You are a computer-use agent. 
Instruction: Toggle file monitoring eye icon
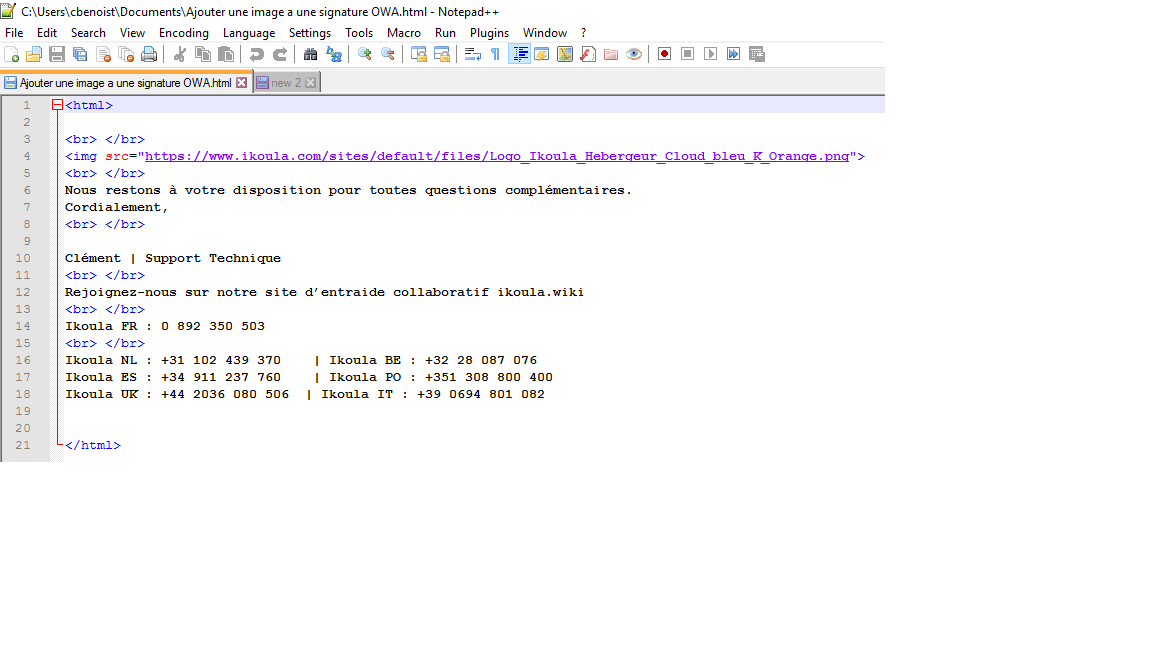pos(634,54)
